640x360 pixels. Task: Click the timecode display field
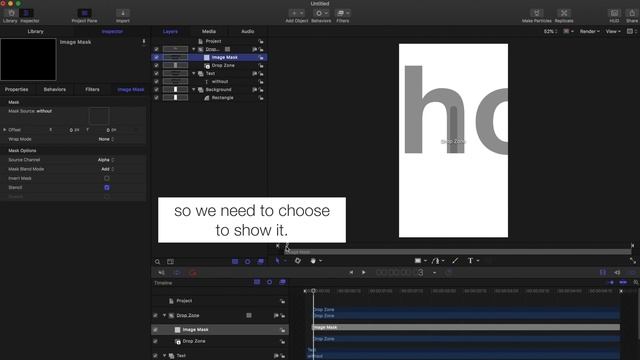(400, 273)
